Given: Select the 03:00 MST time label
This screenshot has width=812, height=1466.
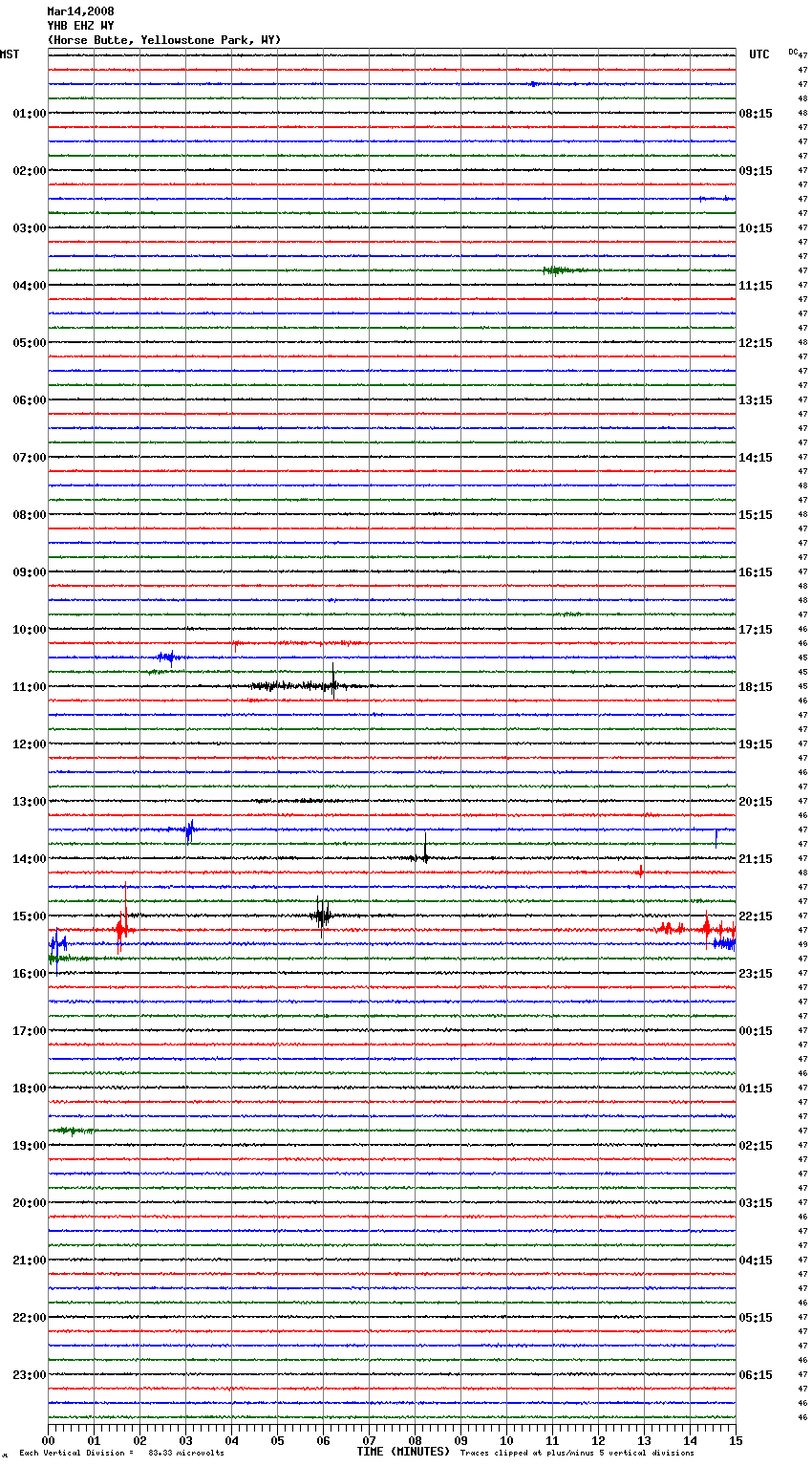Looking at the screenshot, I should pyautogui.click(x=30, y=228).
